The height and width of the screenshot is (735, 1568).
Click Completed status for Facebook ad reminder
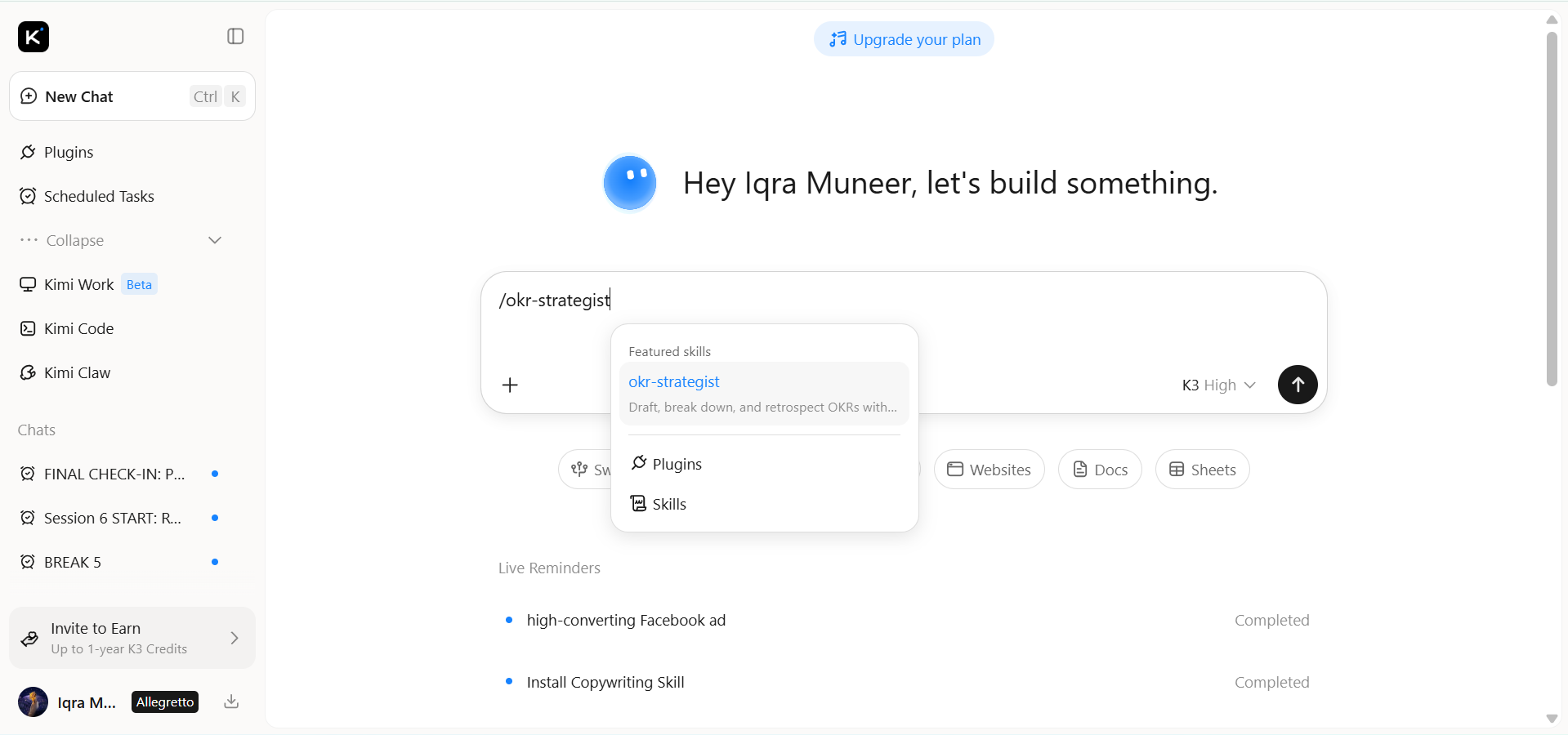pos(1271,621)
